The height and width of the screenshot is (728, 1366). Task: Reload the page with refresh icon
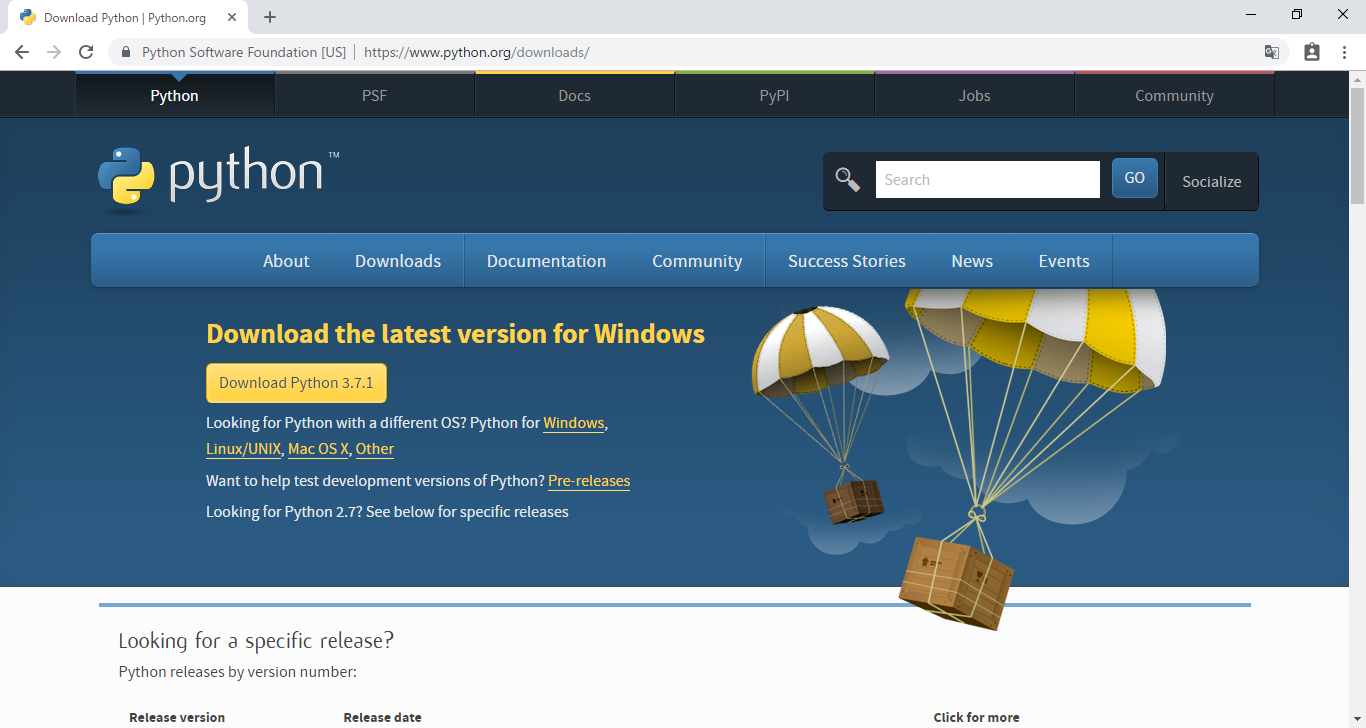click(x=86, y=52)
